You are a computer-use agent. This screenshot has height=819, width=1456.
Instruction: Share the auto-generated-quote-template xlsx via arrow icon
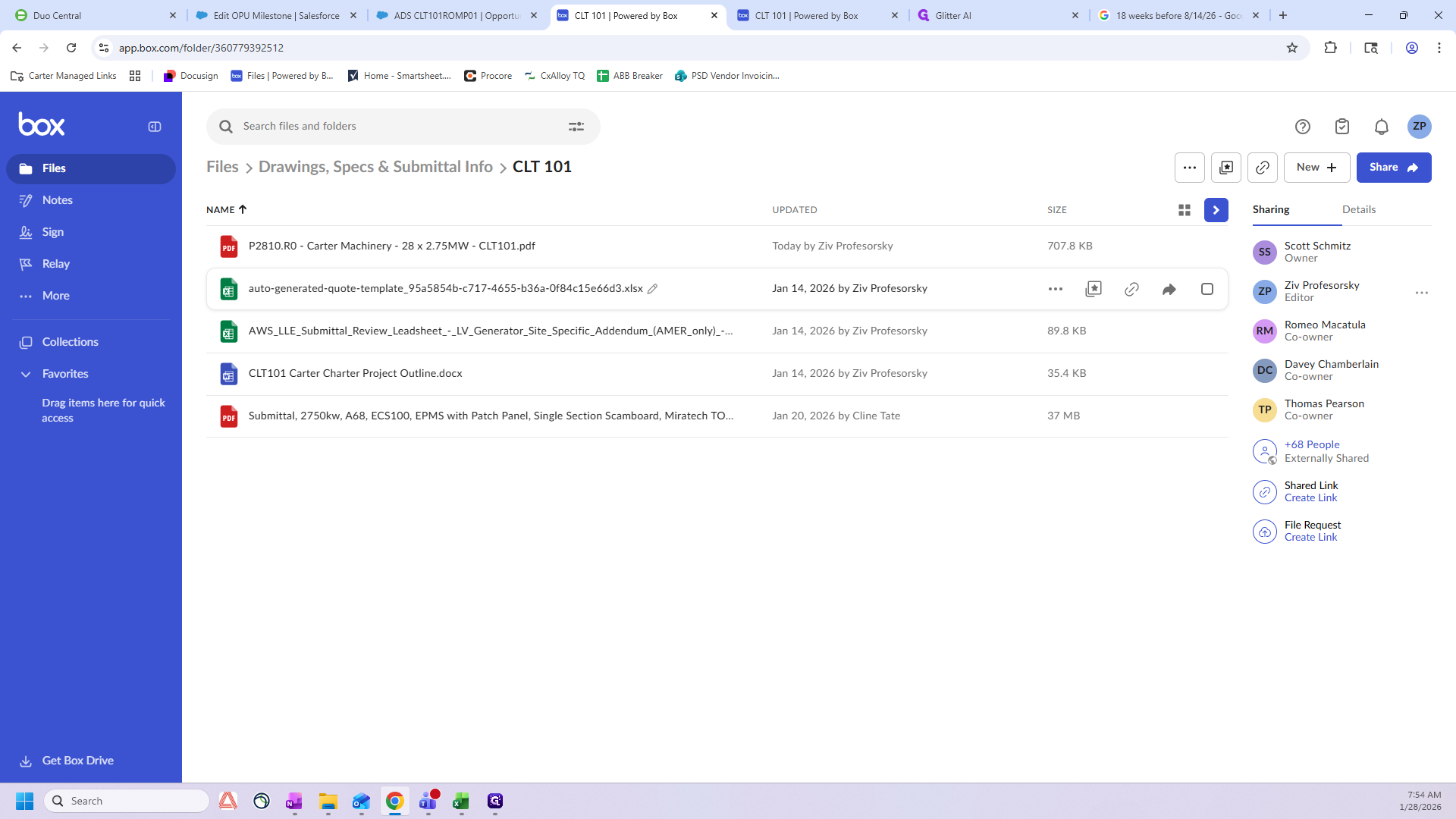(x=1169, y=289)
